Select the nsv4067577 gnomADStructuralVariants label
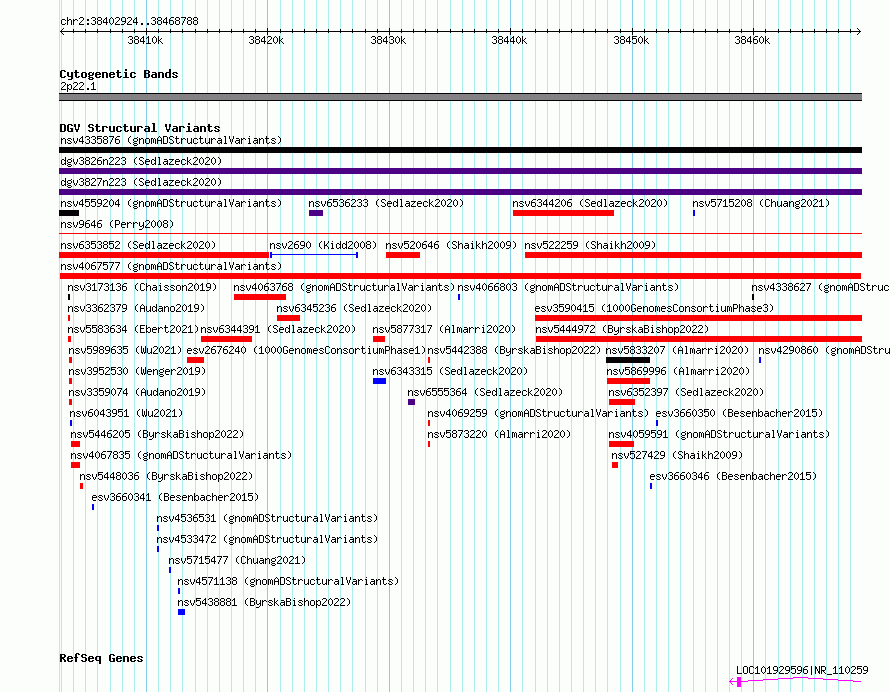890x692 pixels. pos(171,266)
